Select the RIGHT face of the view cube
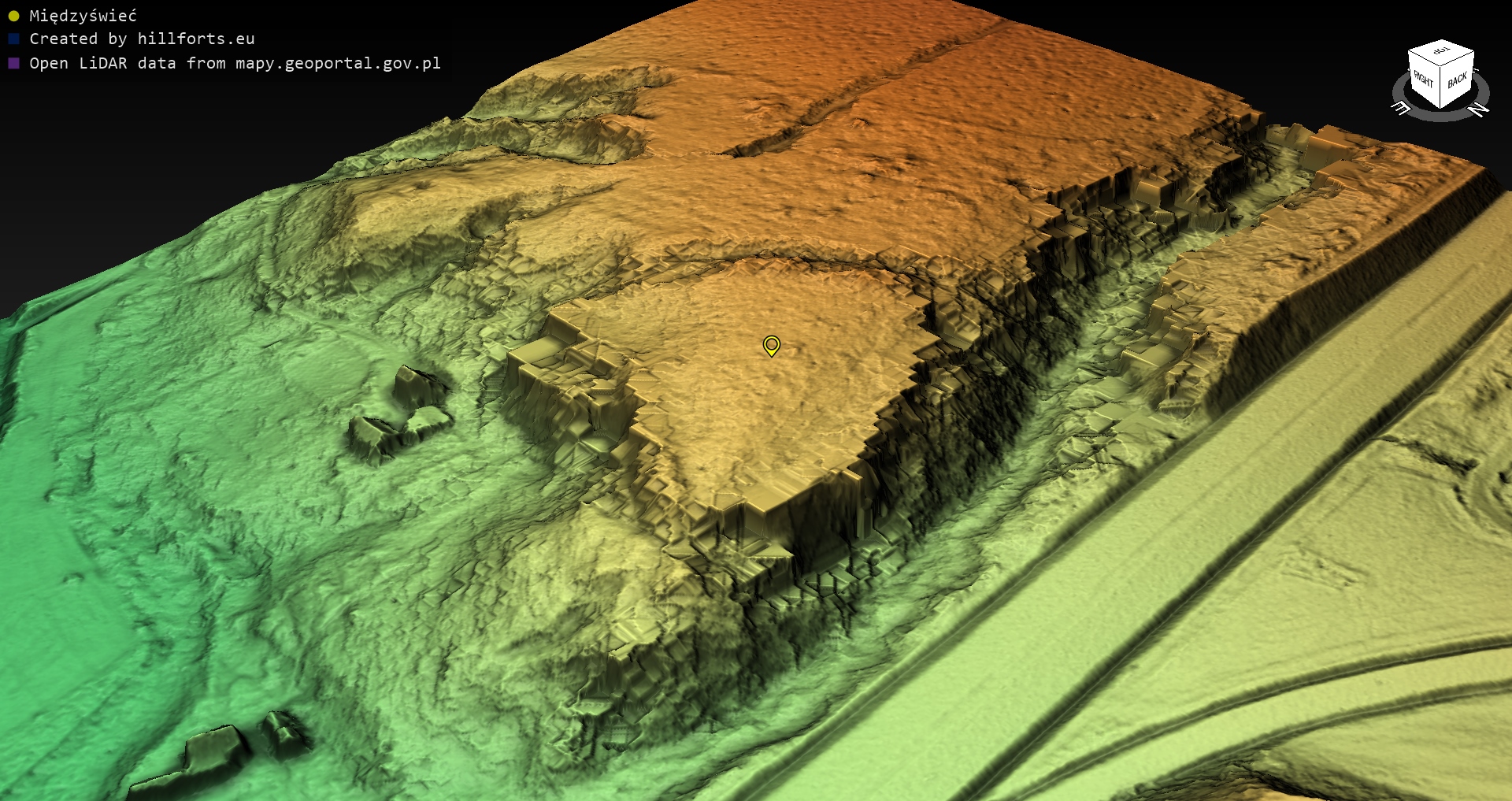Viewport: 1512px width, 801px height. pyautogui.click(x=1424, y=80)
